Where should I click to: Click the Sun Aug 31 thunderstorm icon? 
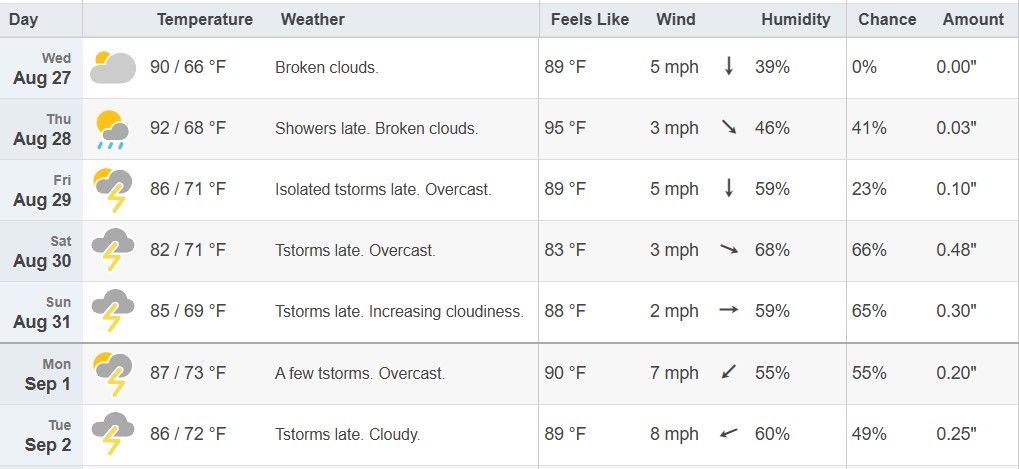click(113, 311)
